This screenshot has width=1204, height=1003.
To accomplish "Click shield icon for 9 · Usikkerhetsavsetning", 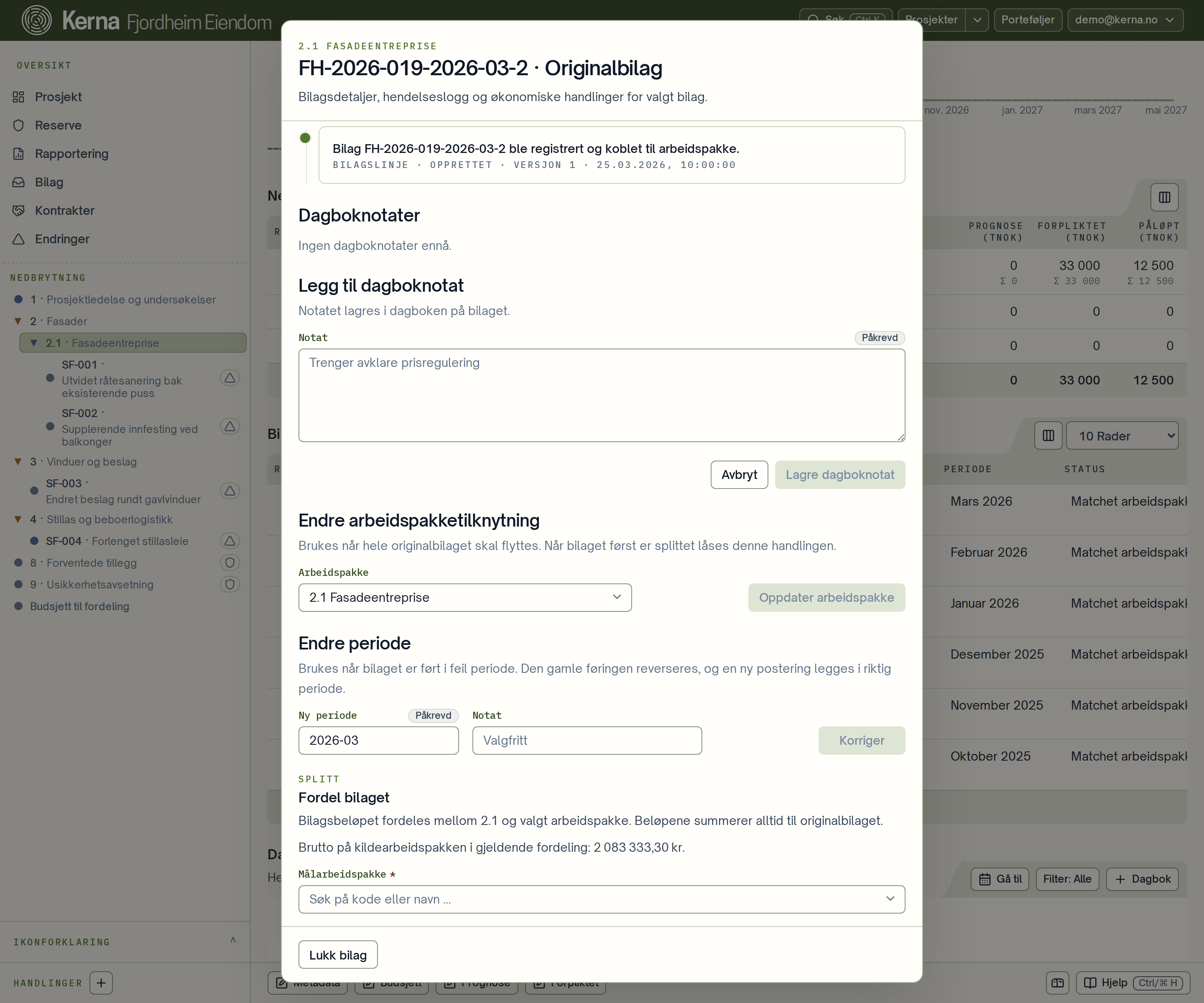I will 230,585.
